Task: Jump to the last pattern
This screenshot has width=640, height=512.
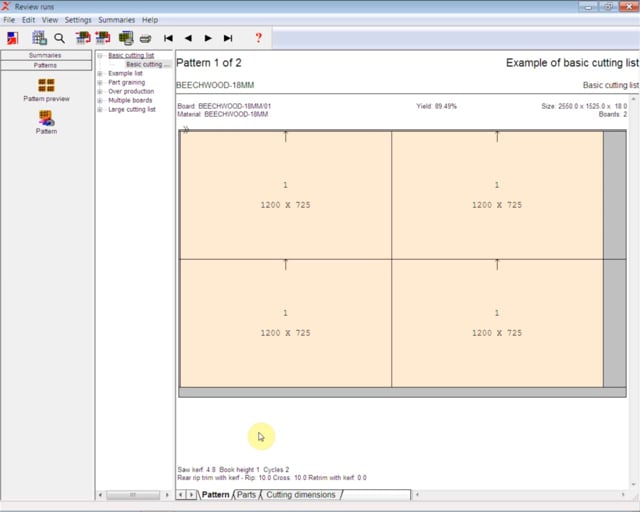Action: coord(228,38)
